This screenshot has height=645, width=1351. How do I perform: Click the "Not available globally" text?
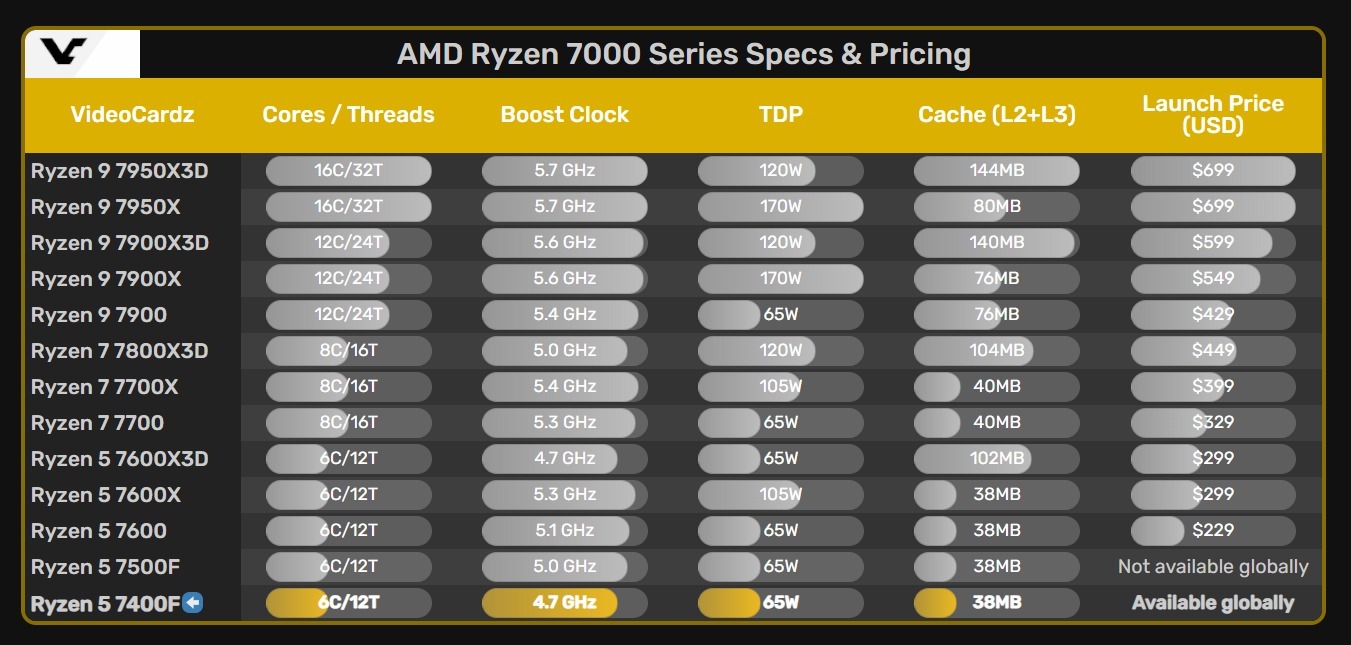[1212, 567]
